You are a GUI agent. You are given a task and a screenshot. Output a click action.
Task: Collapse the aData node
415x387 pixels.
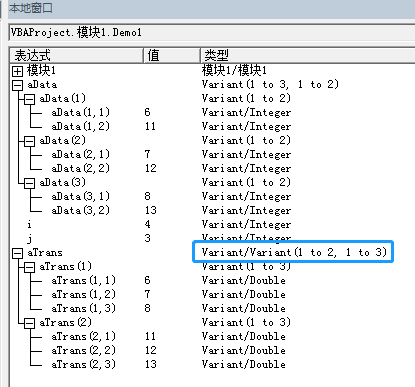pos(17,85)
